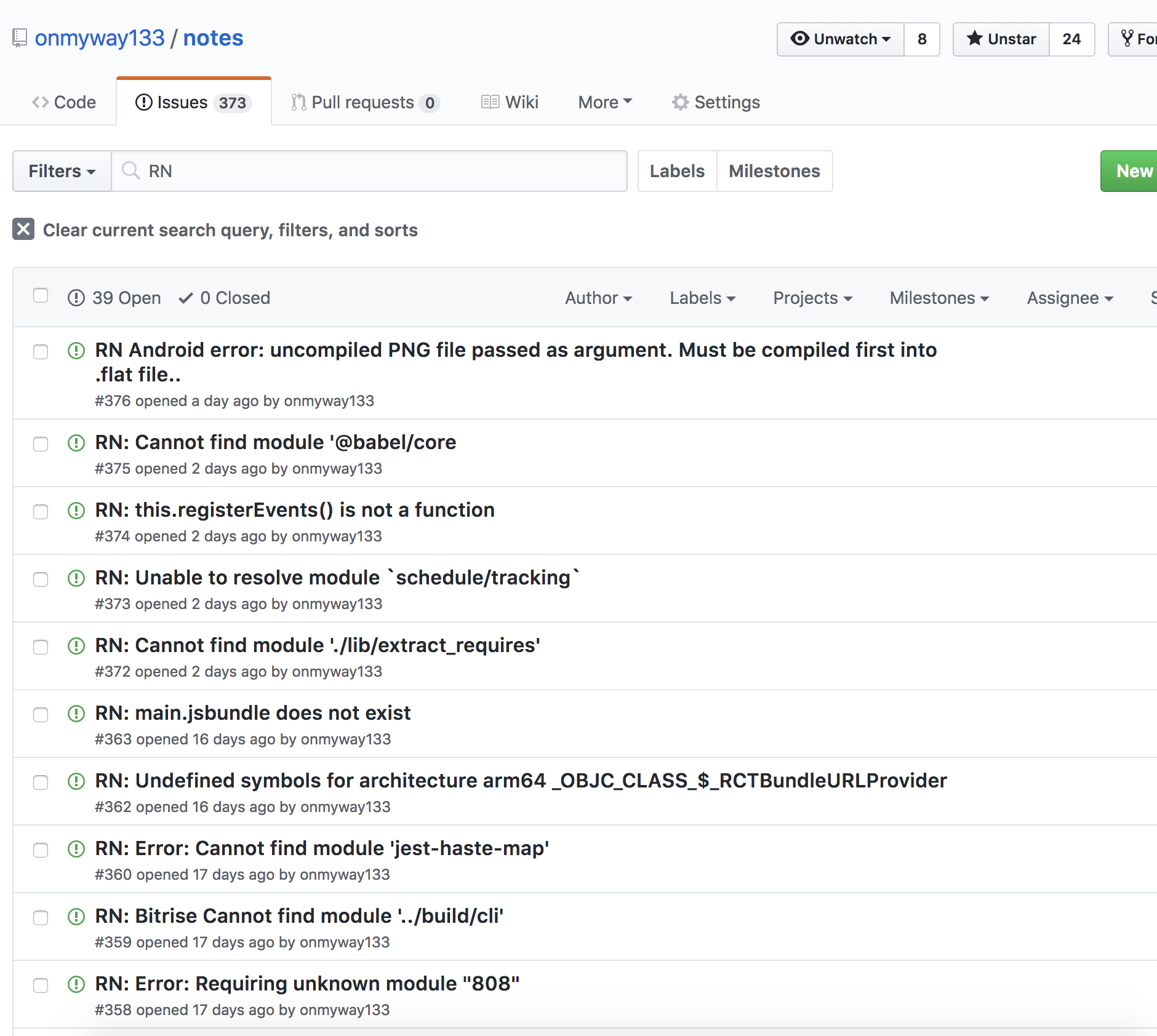
Task: Open the Assignee filter dropdown
Action: [x=1070, y=298]
